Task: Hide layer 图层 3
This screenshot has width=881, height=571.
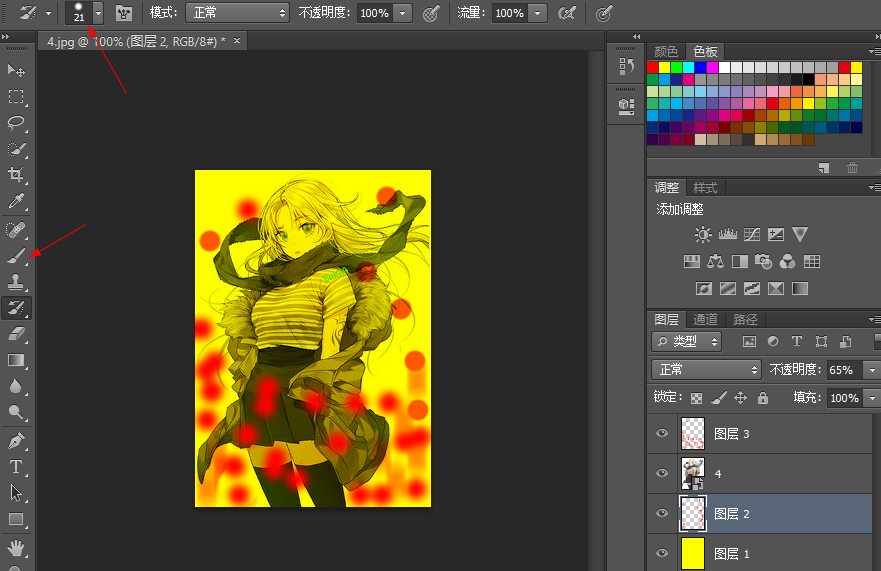Action: tap(662, 433)
